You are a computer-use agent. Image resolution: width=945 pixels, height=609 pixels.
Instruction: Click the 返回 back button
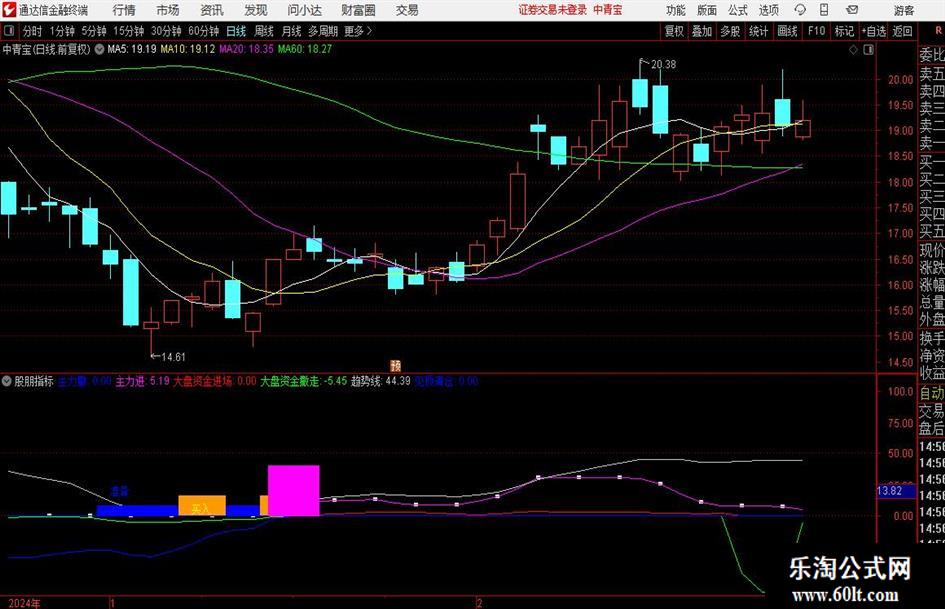pos(902,31)
